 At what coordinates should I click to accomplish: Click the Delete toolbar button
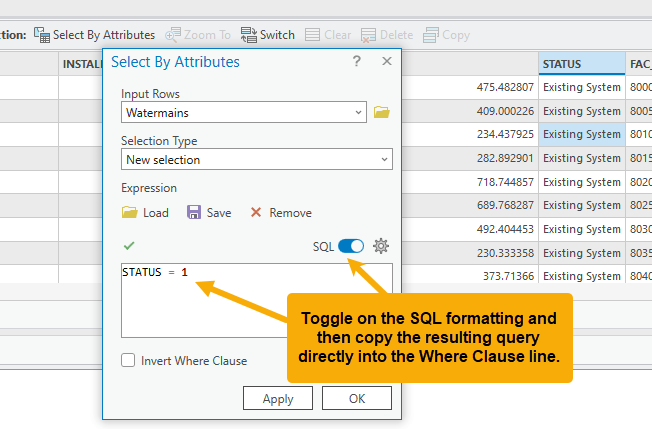(x=387, y=35)
